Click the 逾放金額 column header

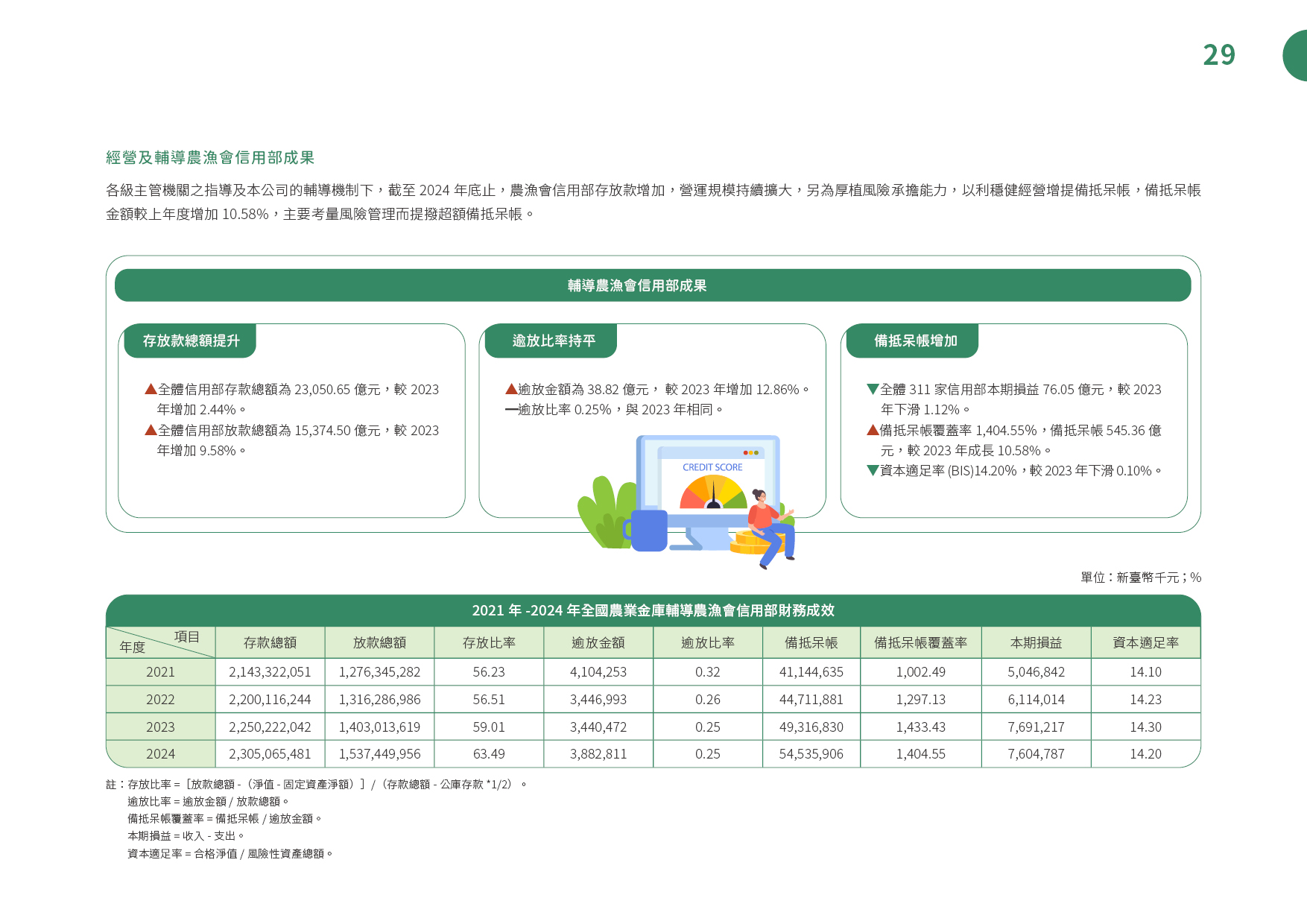(x=598, y=642)
